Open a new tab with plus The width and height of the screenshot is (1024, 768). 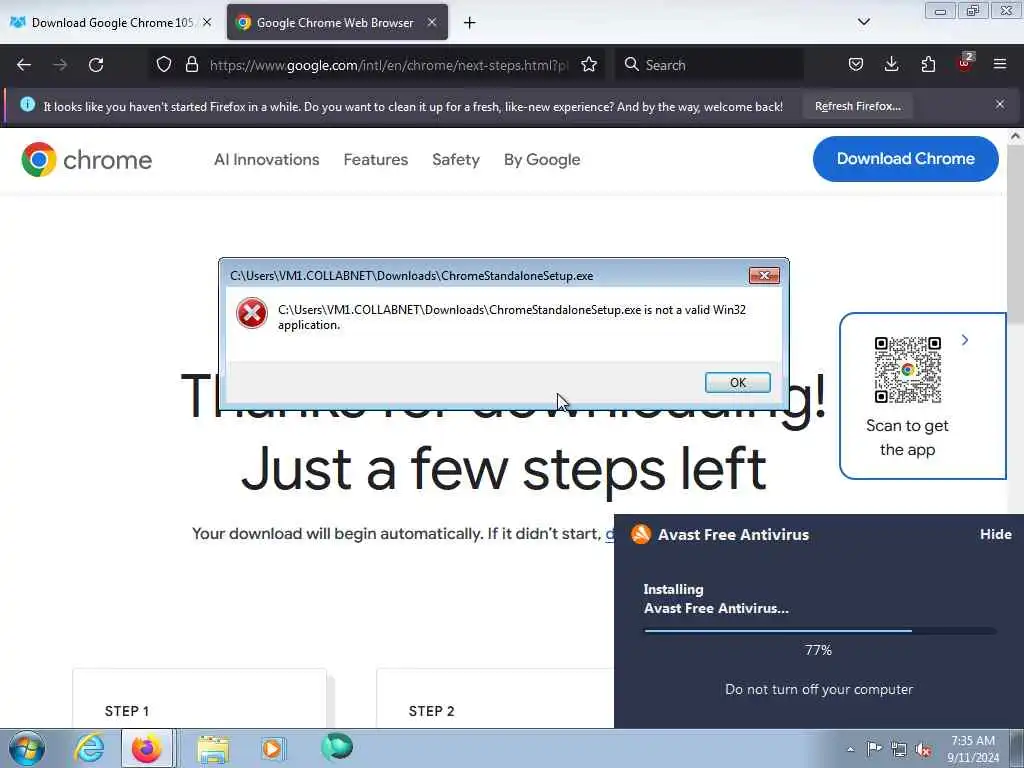[x=470, y=23]
